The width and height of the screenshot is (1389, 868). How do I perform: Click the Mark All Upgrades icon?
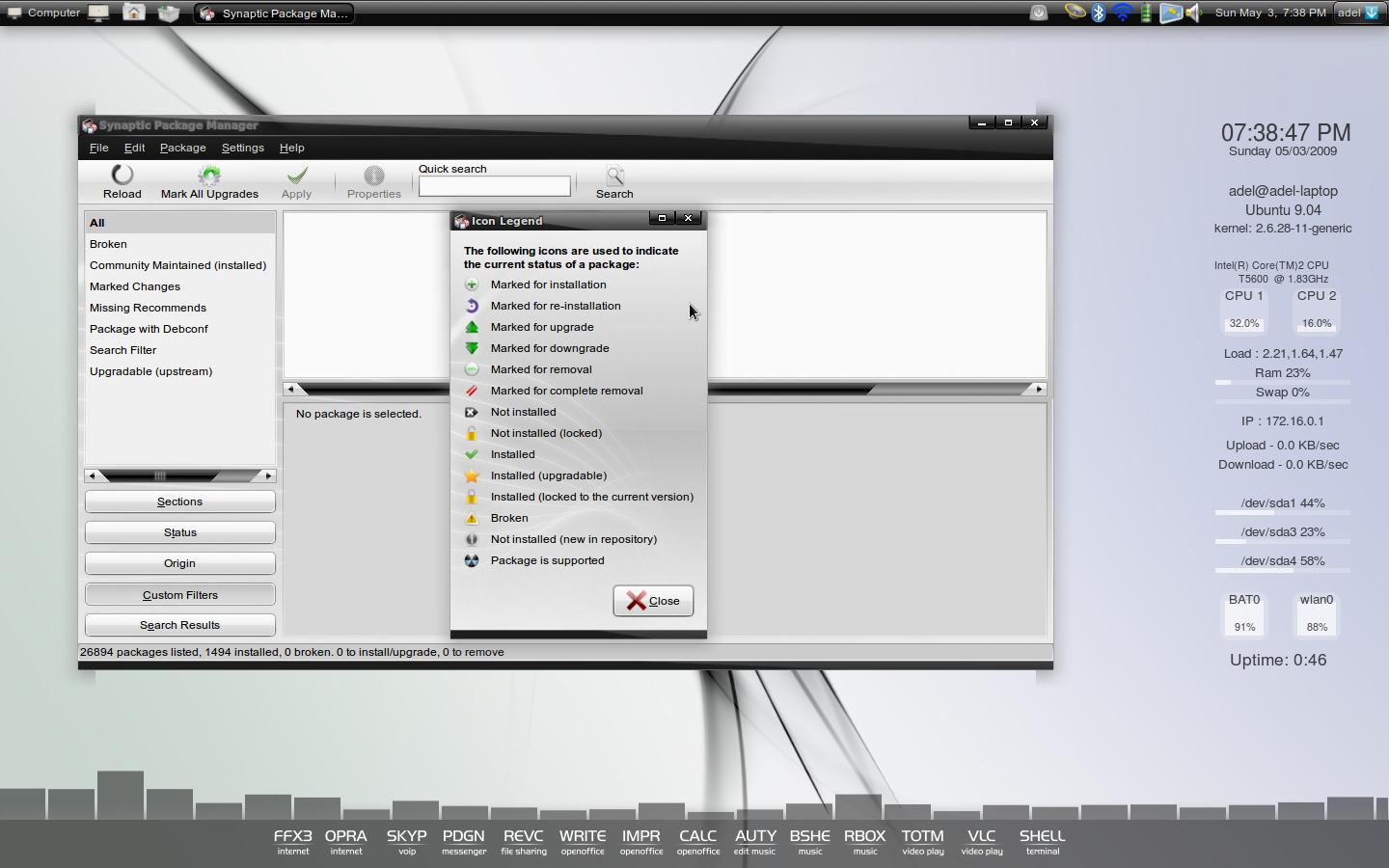[209, 175]
